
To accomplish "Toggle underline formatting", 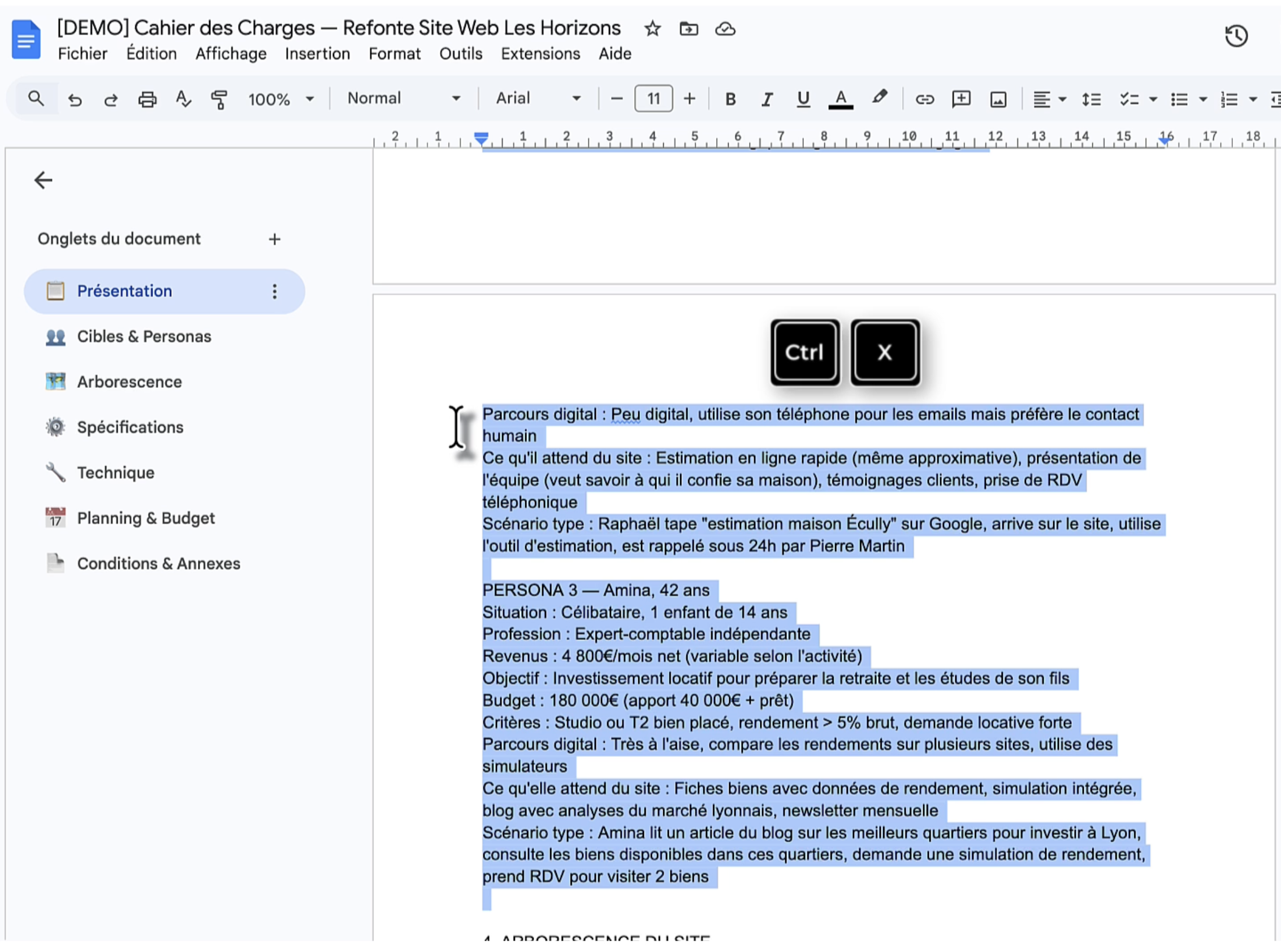I will point(803,99).
